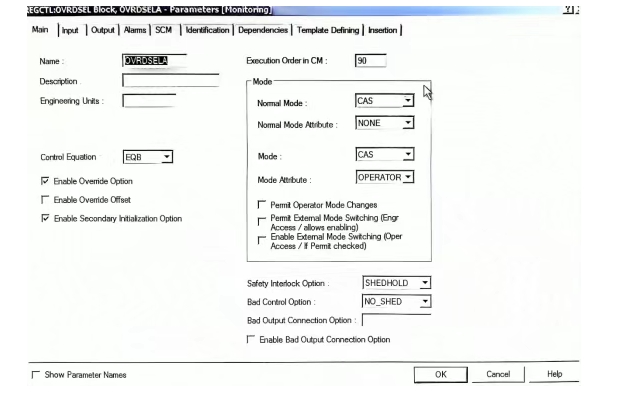Screen dimensions: 633x394
Task: Go to the Template Defining tab
Action: (327, 30)
